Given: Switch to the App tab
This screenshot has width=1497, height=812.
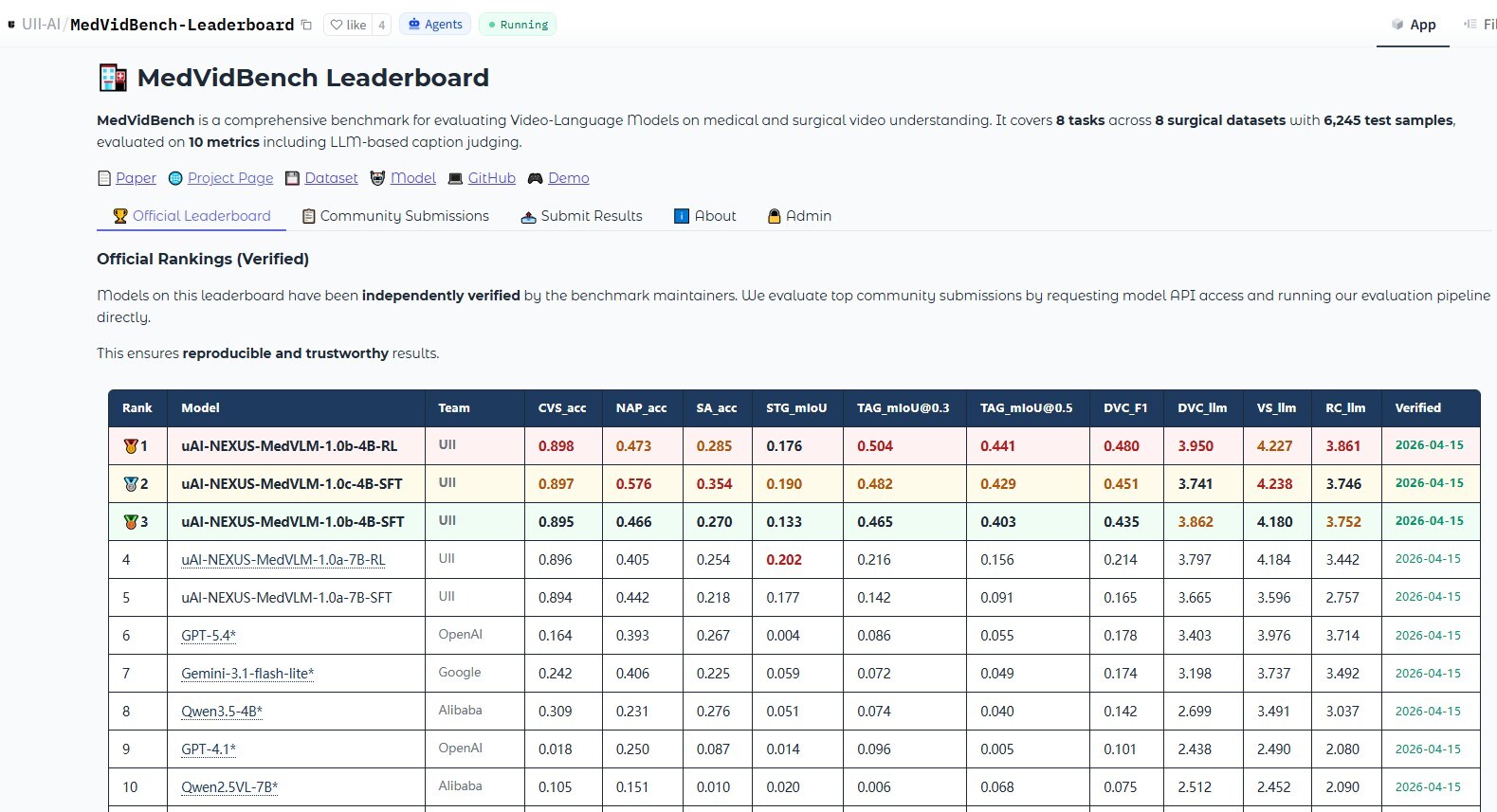Looking at the screenshot, I should [x=1413, y=25].
